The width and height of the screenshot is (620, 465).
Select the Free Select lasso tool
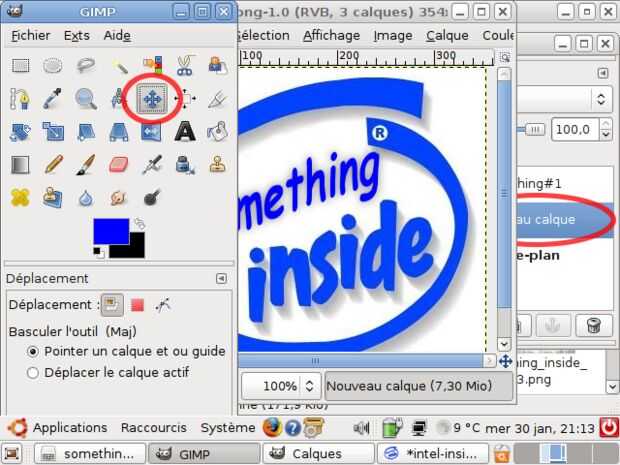click(86, 65)
